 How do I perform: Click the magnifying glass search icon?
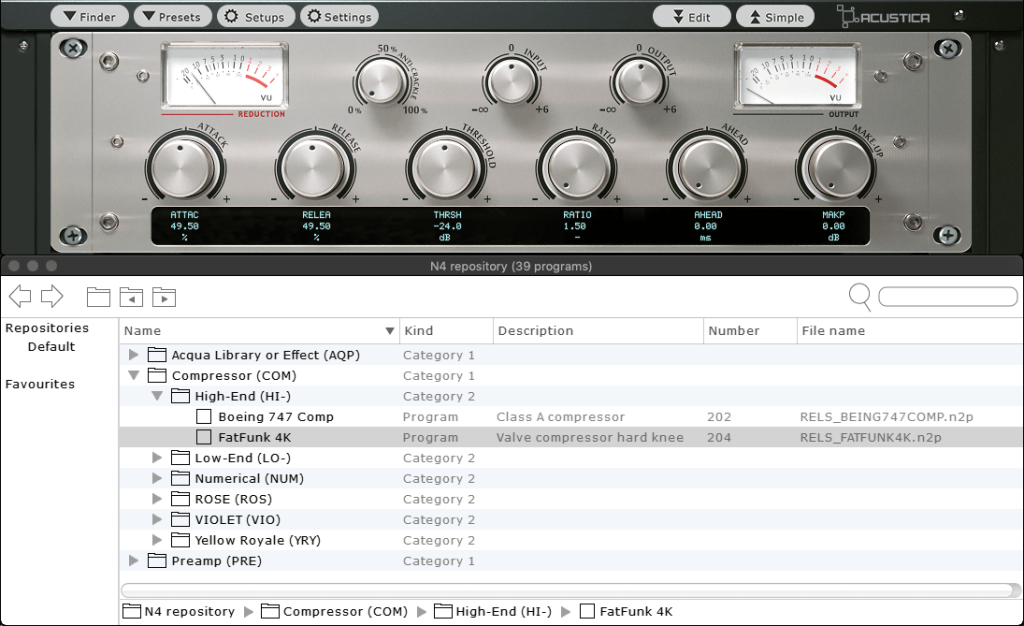tap(858, 297)
